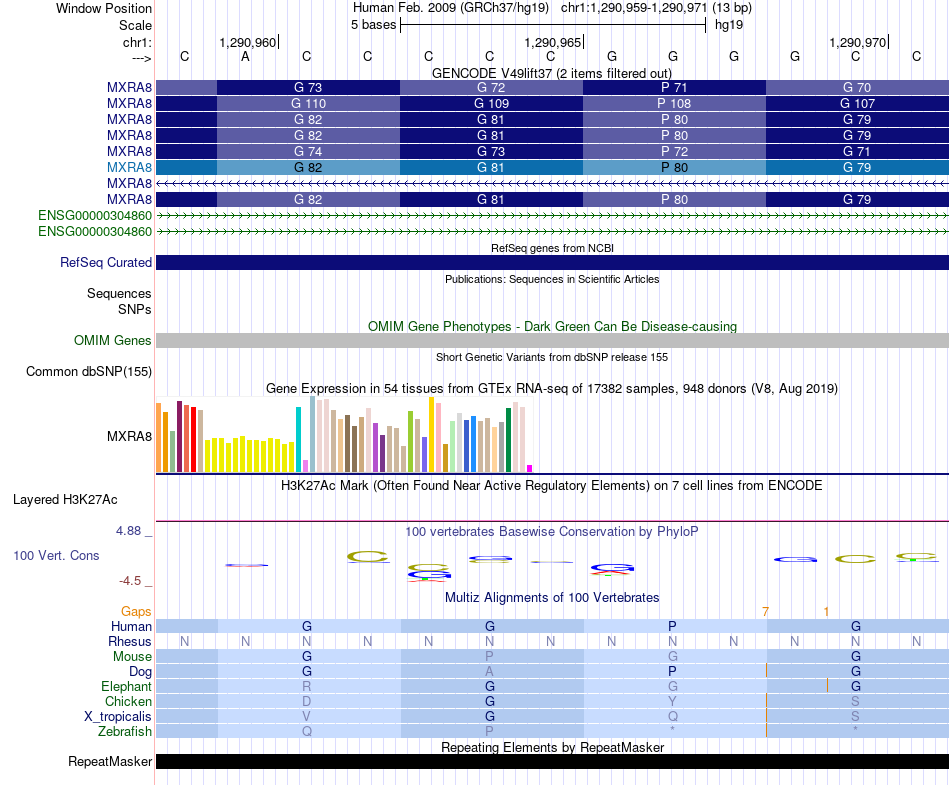The image size is (950, 785).
Task: Click the highlighted light-blue MXRA8 label
Action: point(129,167)
